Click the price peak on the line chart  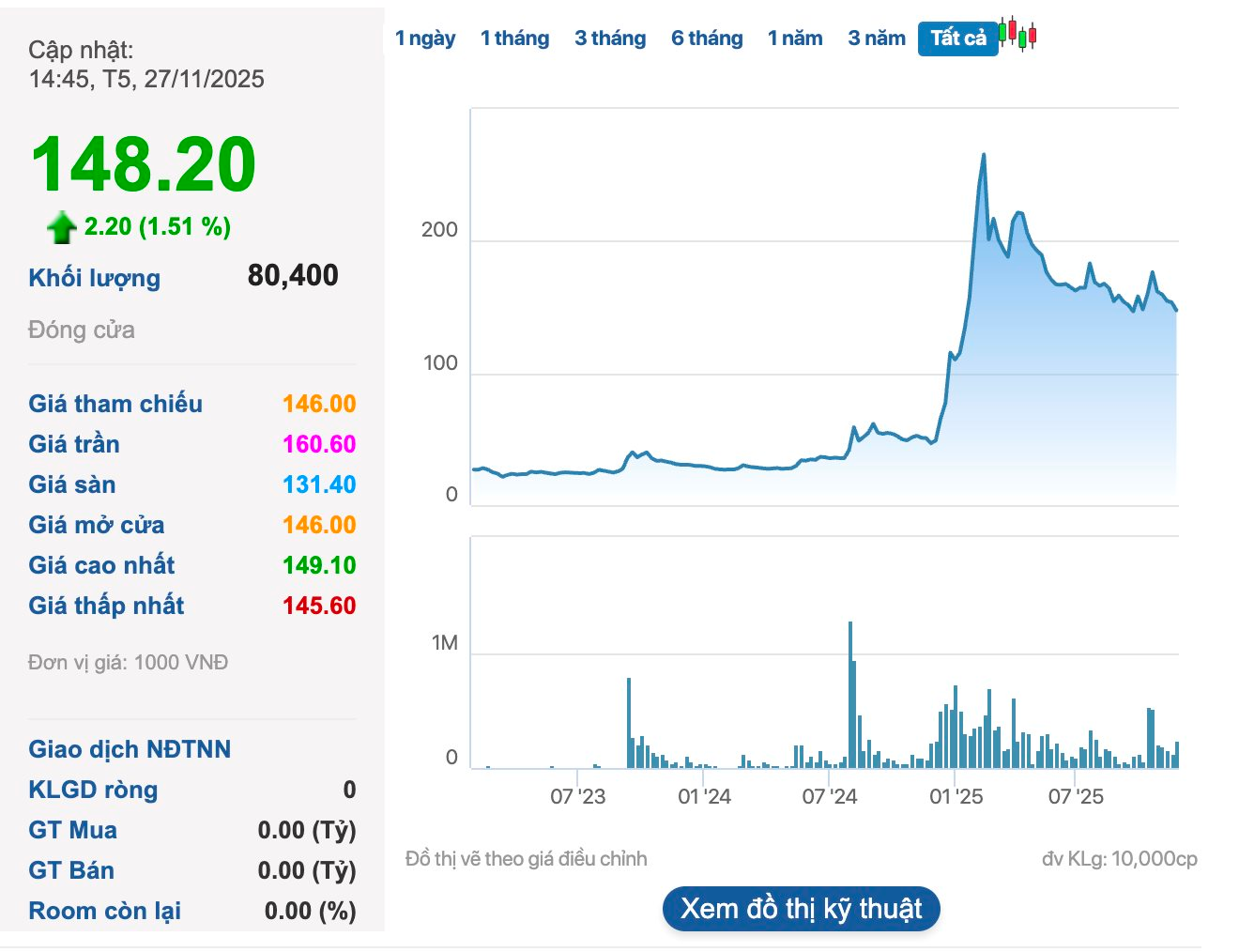click(x=983, y=155)
